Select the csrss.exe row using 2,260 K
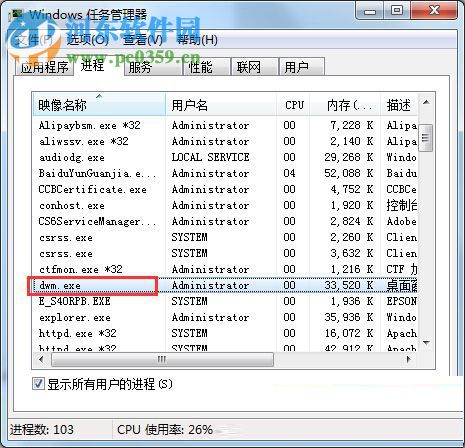Image resolution: width=465 pixels, height=448 pixels. tap(225, 237)
